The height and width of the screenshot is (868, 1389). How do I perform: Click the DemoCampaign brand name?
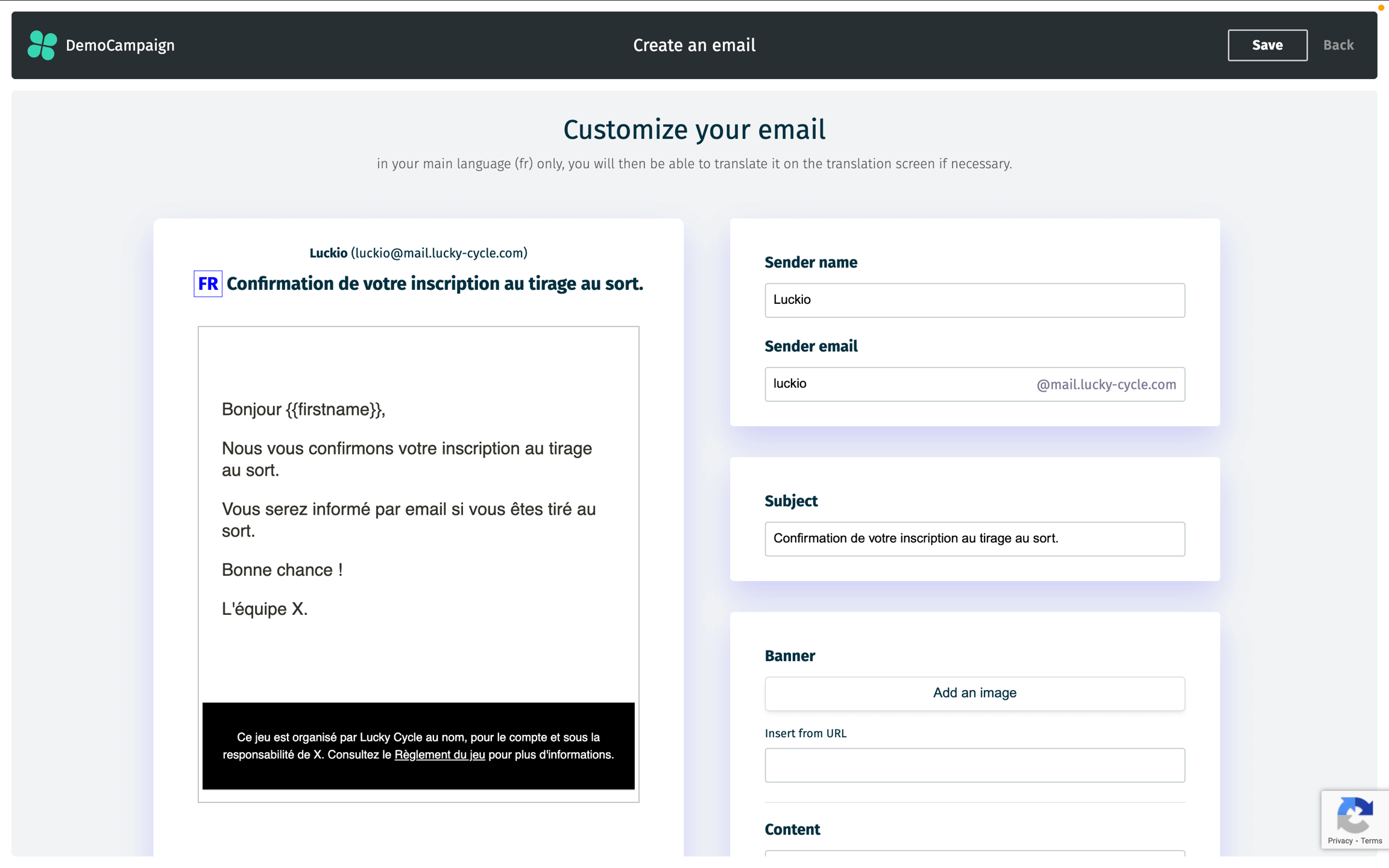pos(120,45)
